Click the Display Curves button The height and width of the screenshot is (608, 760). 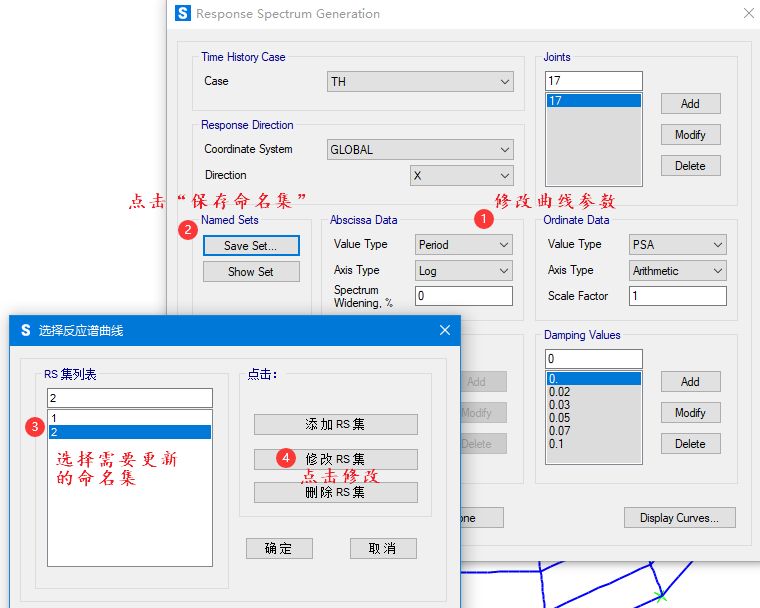tap(679, 518)
